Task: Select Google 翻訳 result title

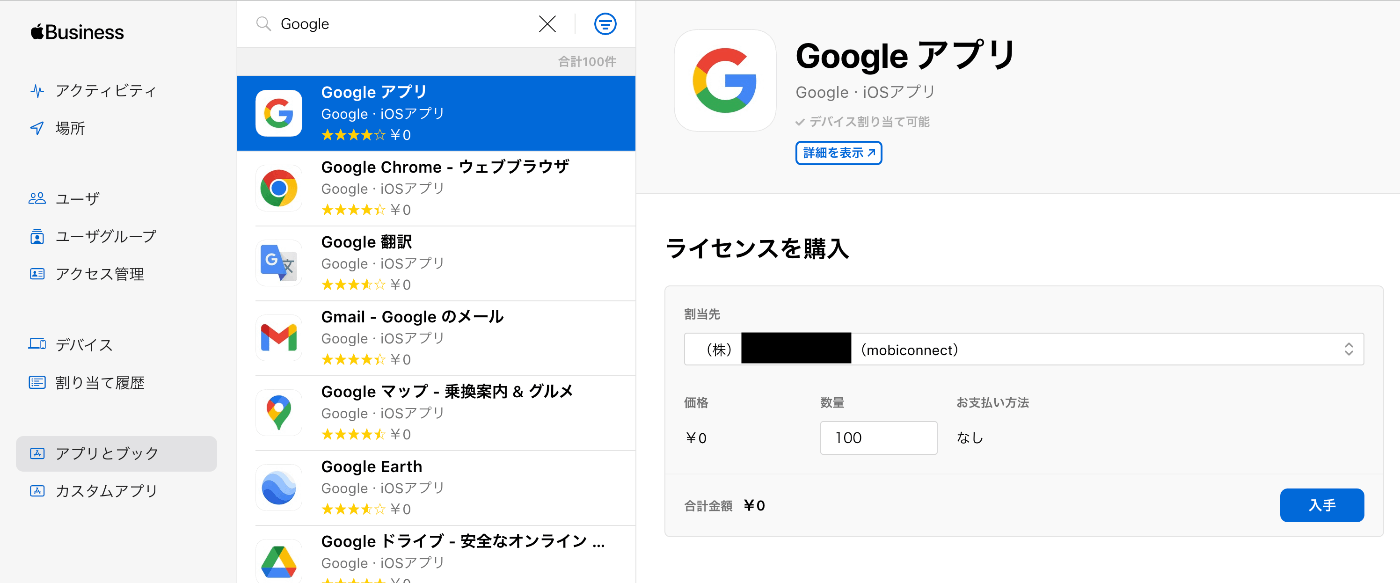Action: [366, 242]
